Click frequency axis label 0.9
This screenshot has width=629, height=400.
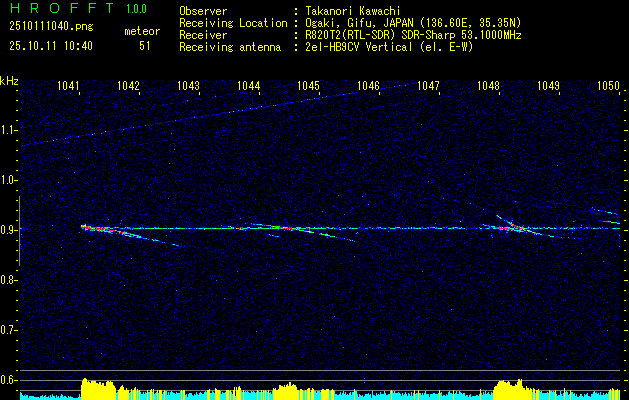(x=8, y=230)
